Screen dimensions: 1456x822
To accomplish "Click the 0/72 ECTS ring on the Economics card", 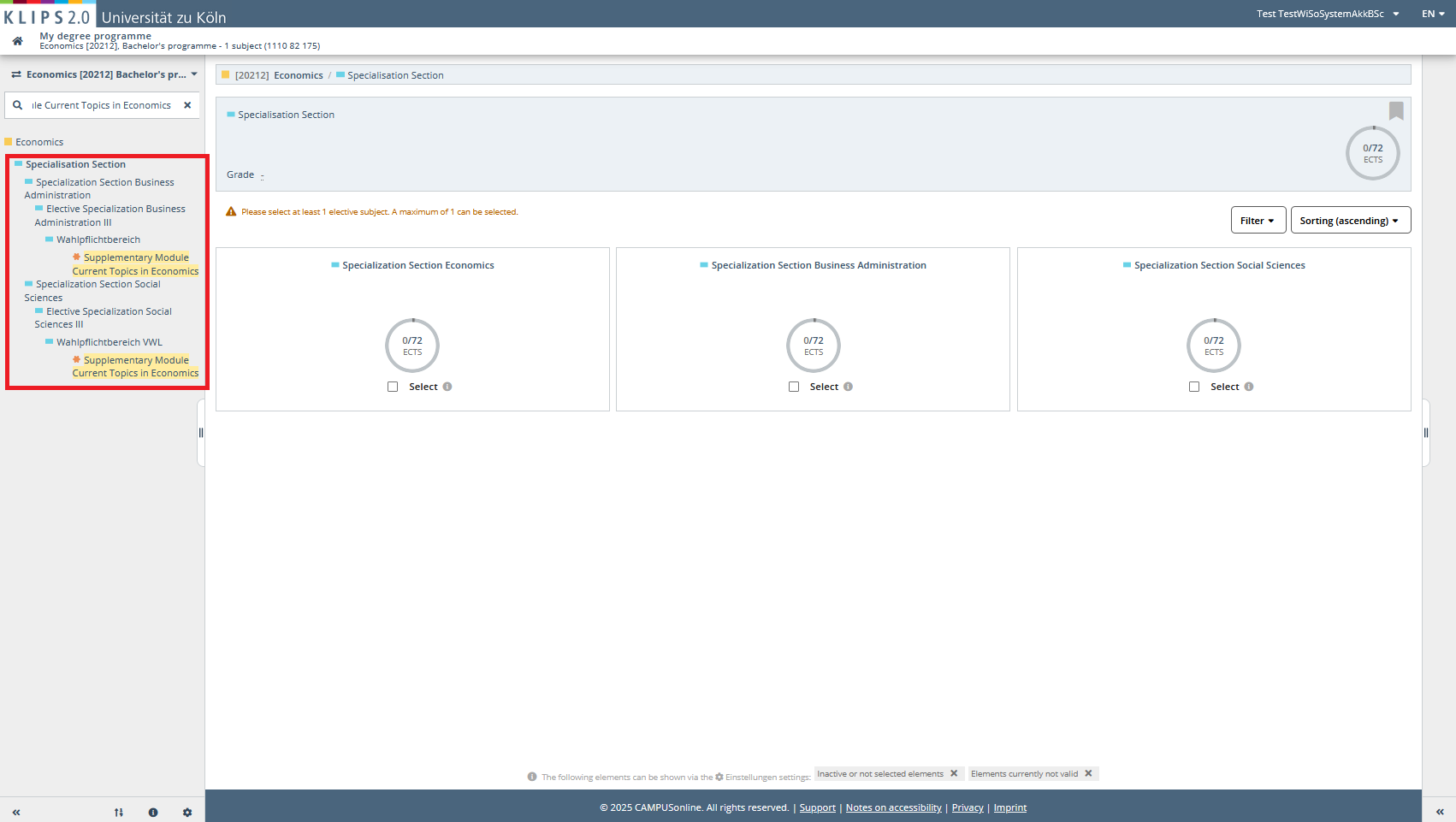I will pos(412,346).
